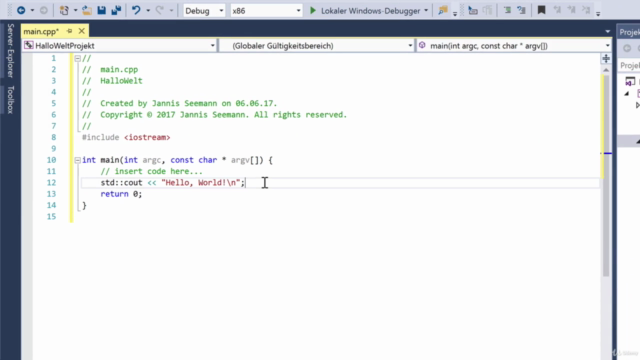Open the Toolbox side tab
The height and width of the screenshot is (360, 640).
(x=10, y=100)
